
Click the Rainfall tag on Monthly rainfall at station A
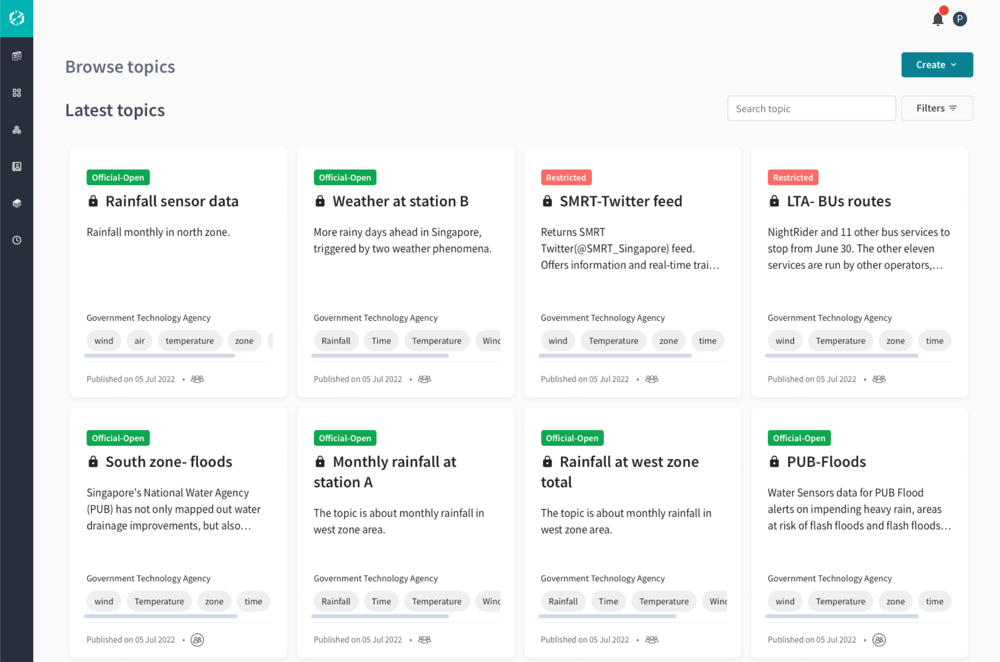pyautogui.click(x=336, y=601)
